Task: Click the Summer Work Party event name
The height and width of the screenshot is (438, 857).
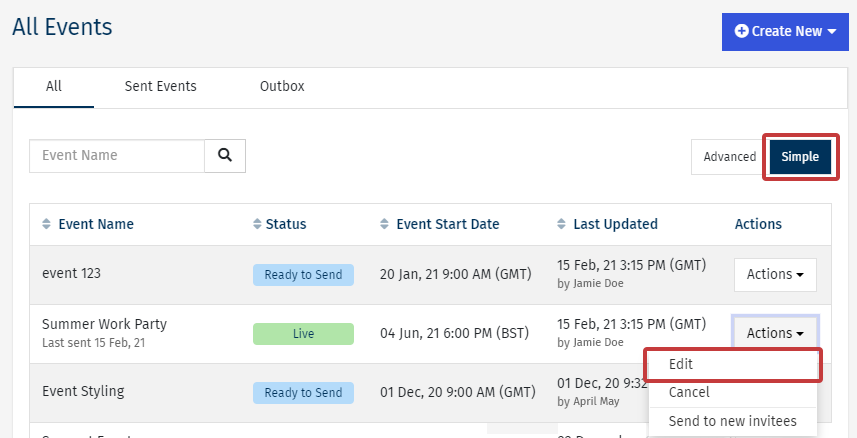Action: pos(104,324)
